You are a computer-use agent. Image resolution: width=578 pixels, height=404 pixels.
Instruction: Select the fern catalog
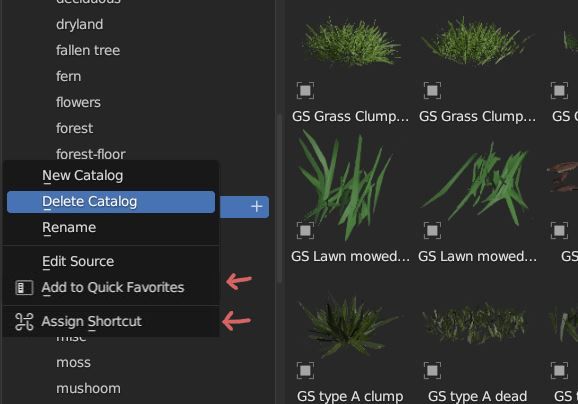69,76
